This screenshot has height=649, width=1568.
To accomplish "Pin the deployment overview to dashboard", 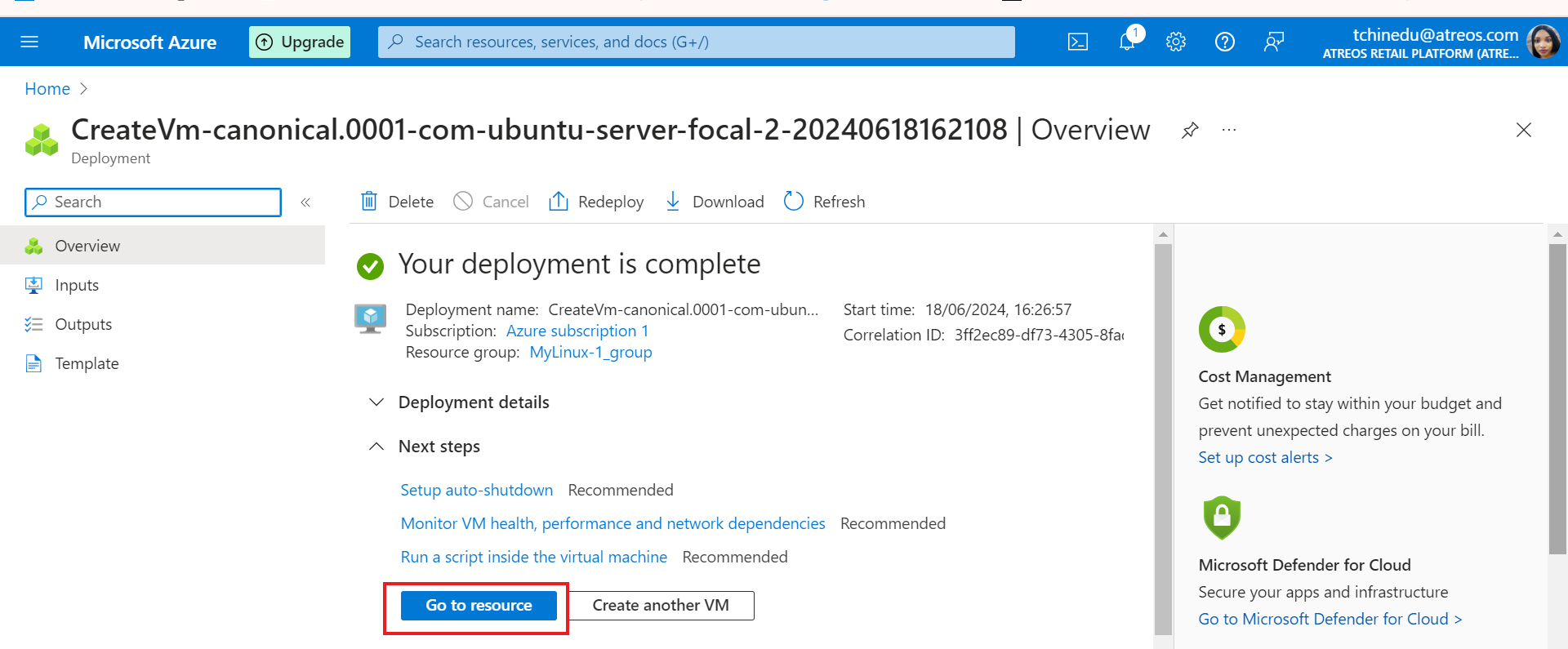I will 1190,130.
